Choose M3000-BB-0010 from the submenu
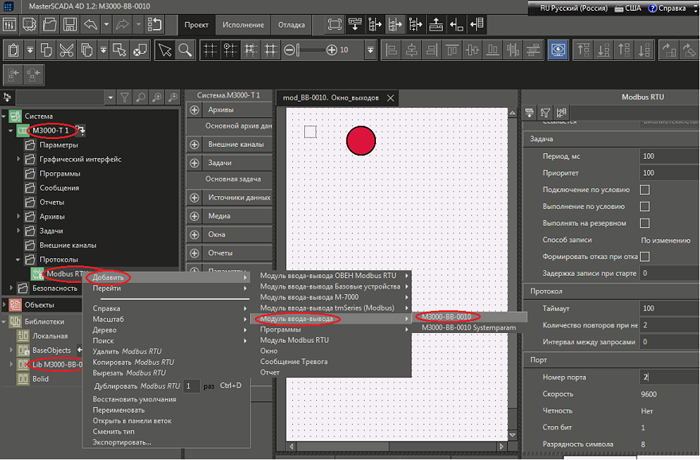The width and height of the screenshot is (700, 460). (x=446, y=316)
